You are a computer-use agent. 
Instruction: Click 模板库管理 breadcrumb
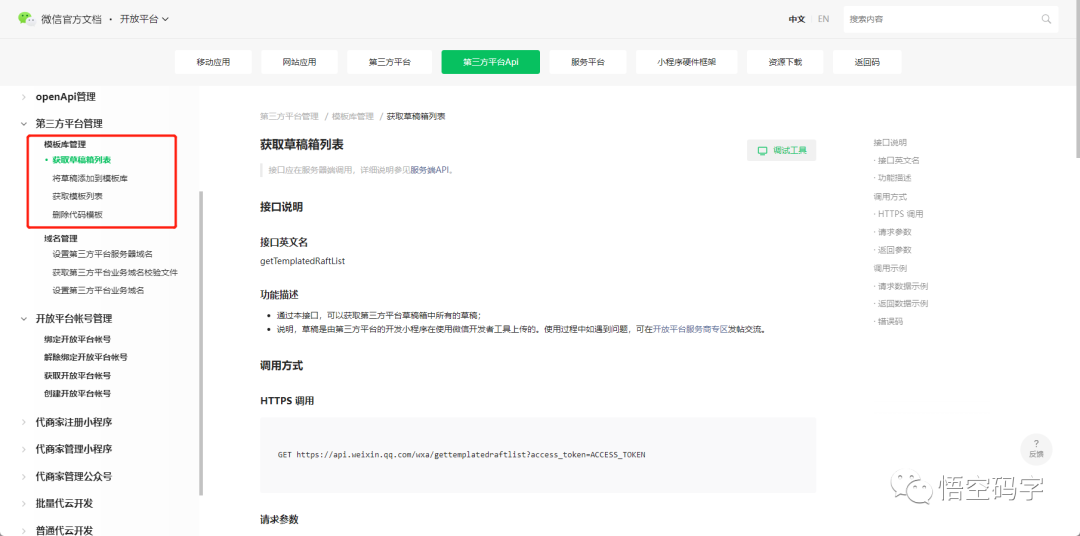point(353,116)
